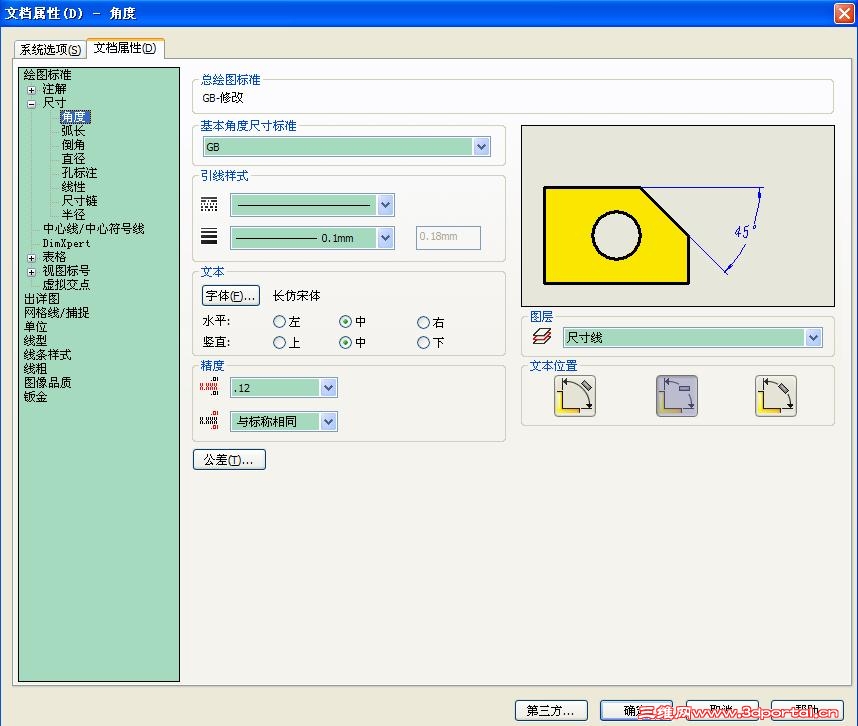Screen dimensions: 858x726
Task: Select 线性 in the tree
Action: pos(73,187)
